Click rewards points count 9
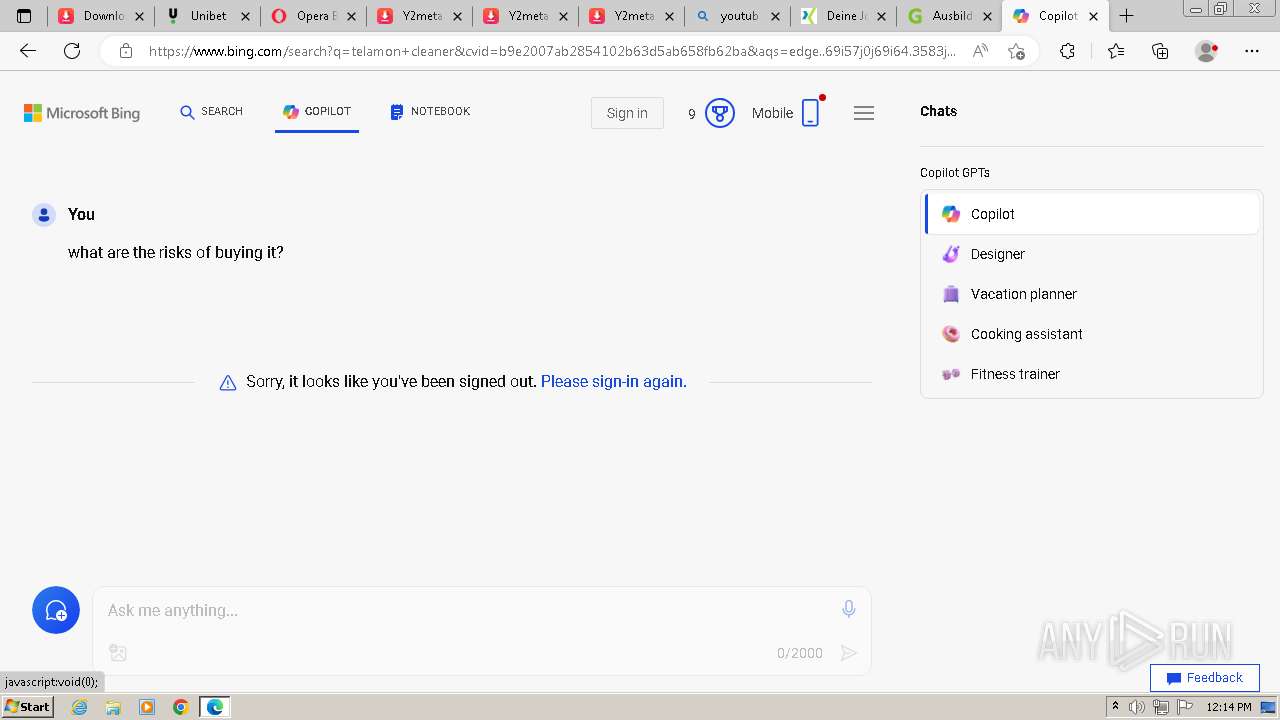 point(691,114)
